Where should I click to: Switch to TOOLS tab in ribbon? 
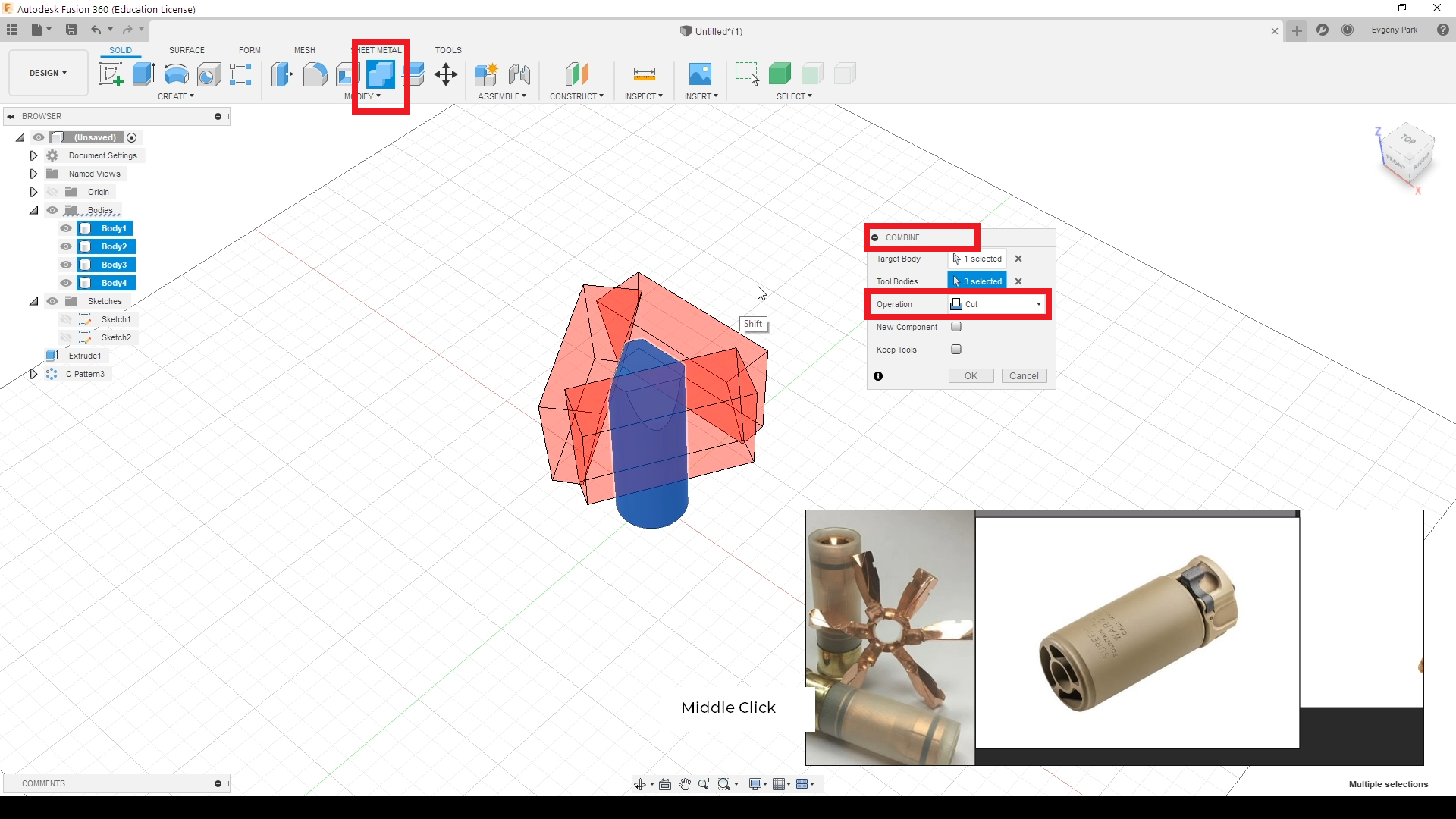tap(448, 49)
